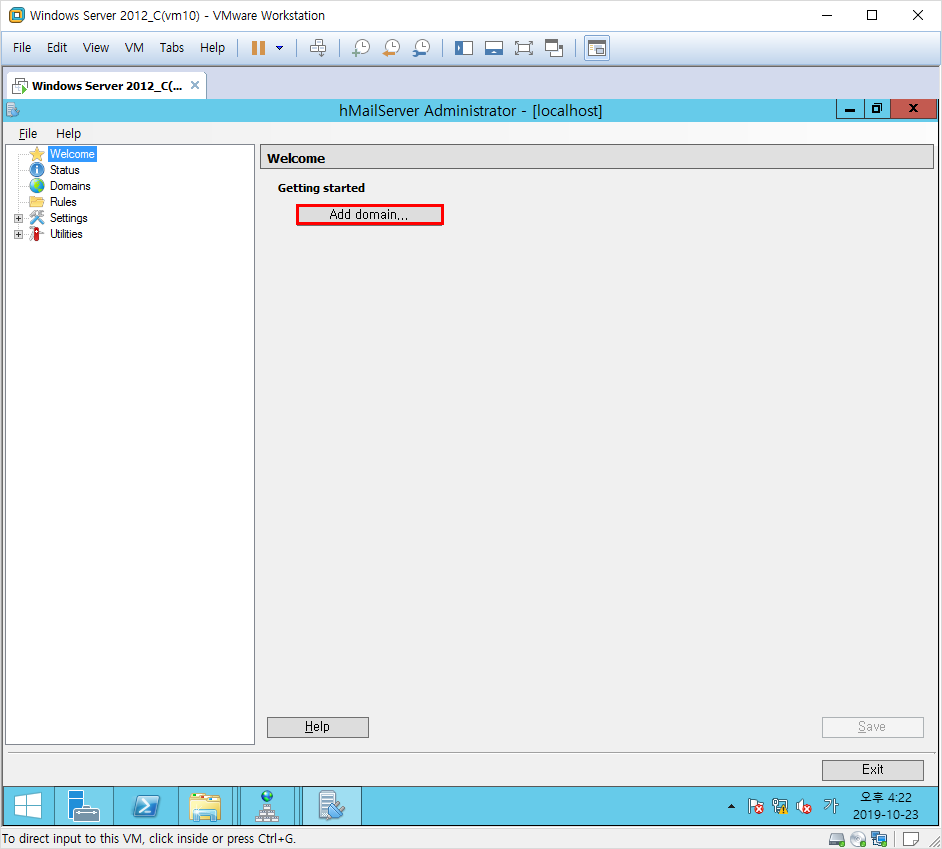Close the Windows Server 2012_C tab
This screenshot has width=942, height=849.
click(195, 85)
